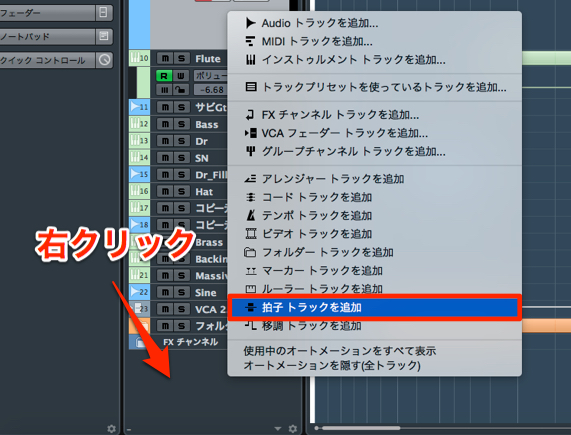Mute the Massive track
The height and width of the screenshot is (435, 571).
(x=165, y=276)
